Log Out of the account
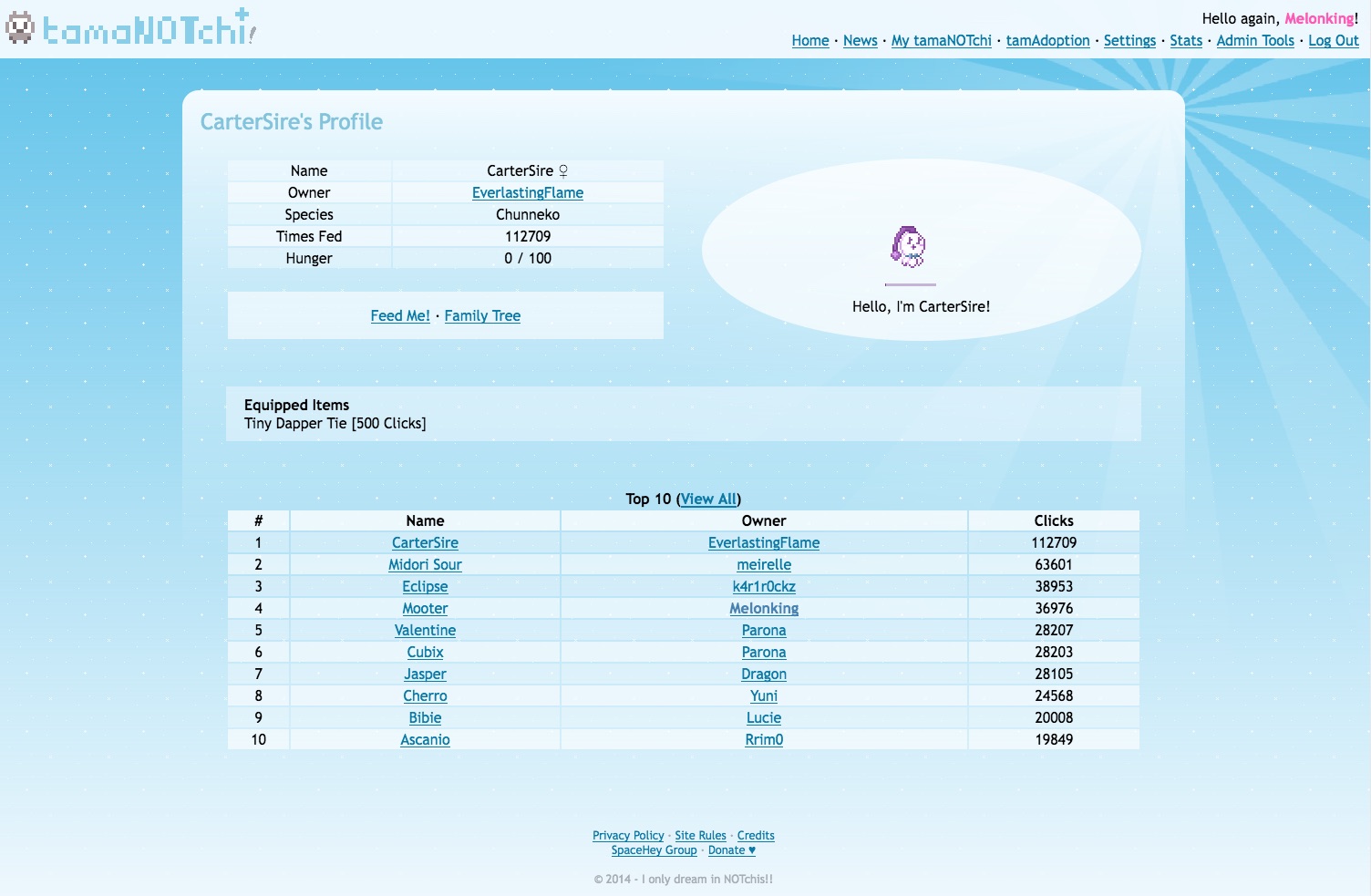Viewport: 1371px width, 896px height. coord(1334,41)
